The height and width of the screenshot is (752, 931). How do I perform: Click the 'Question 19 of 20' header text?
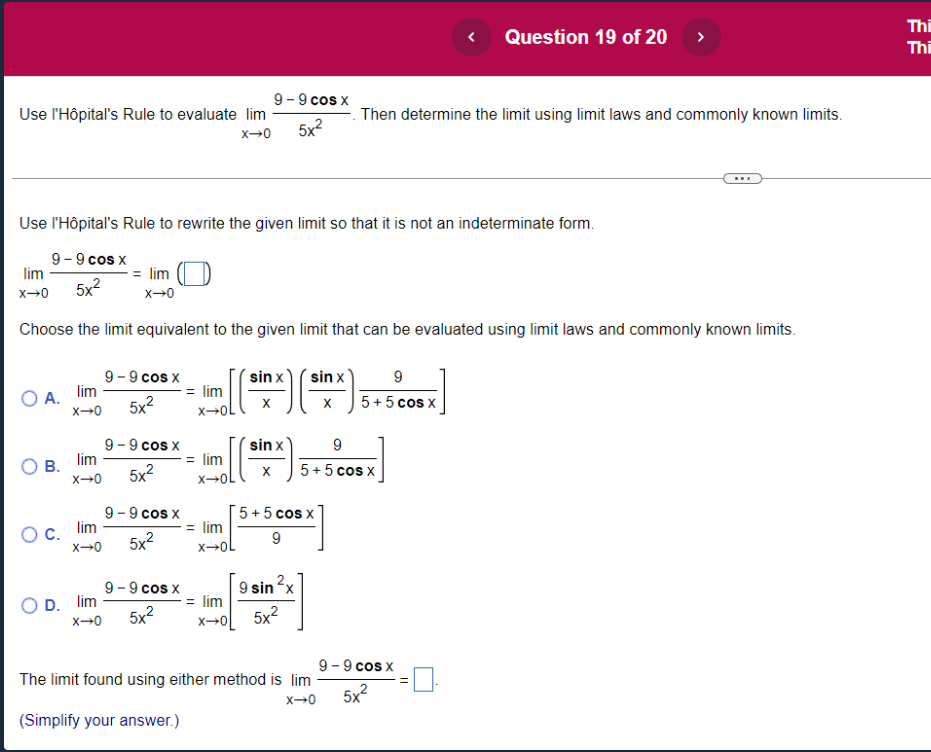(x=585, y=37)
